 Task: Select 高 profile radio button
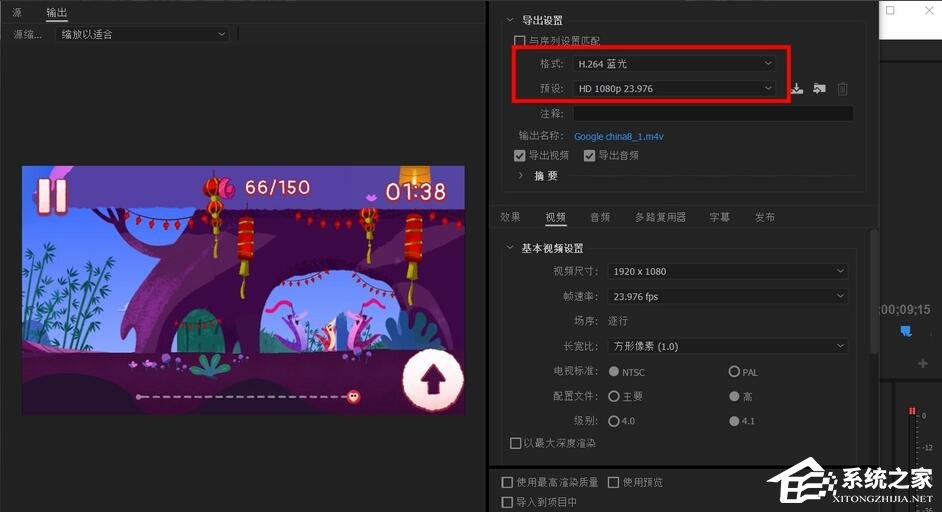click(x=734, y=397)
